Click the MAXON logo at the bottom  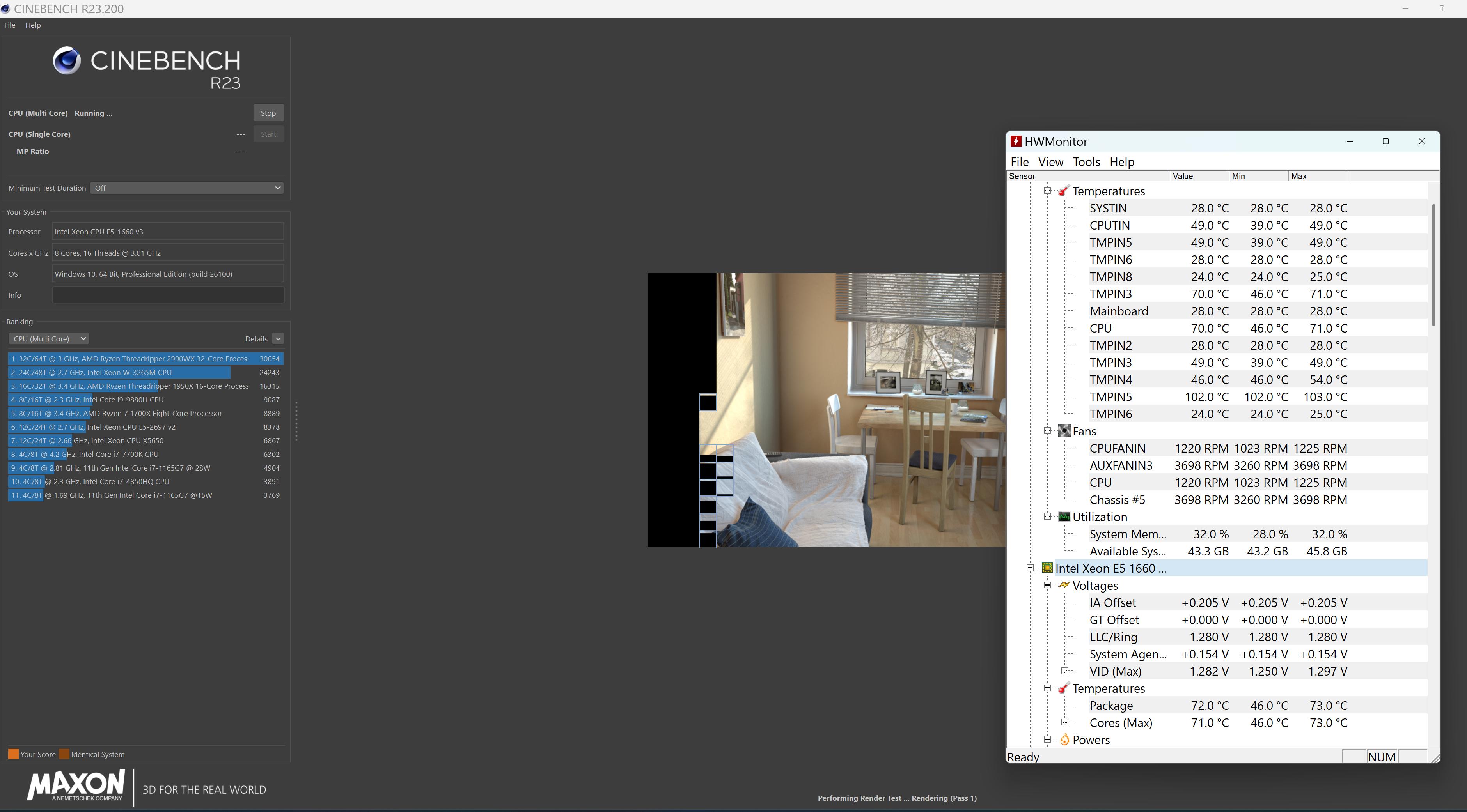(x=76, y=786)
